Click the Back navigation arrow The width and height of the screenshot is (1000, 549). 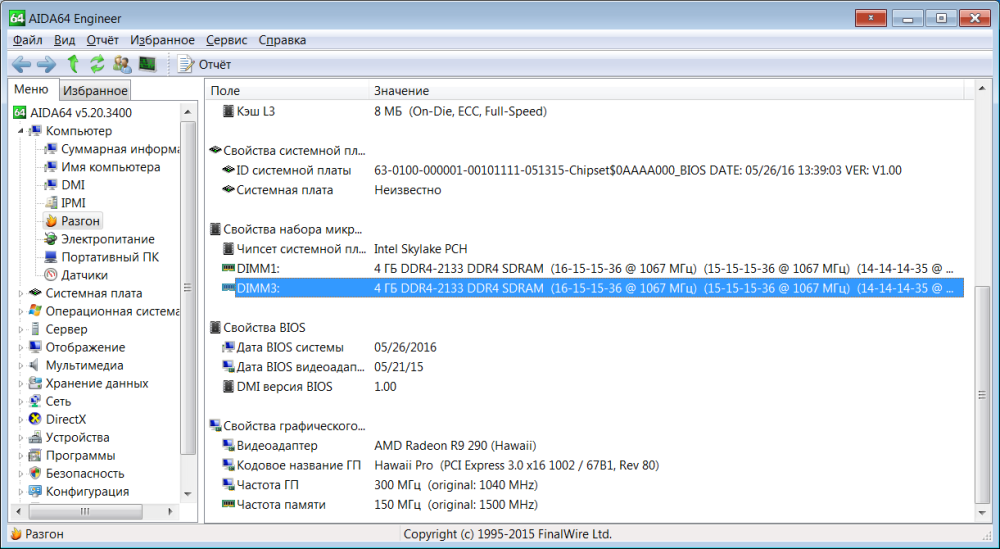pyautogui.click(x=21, y=64)
